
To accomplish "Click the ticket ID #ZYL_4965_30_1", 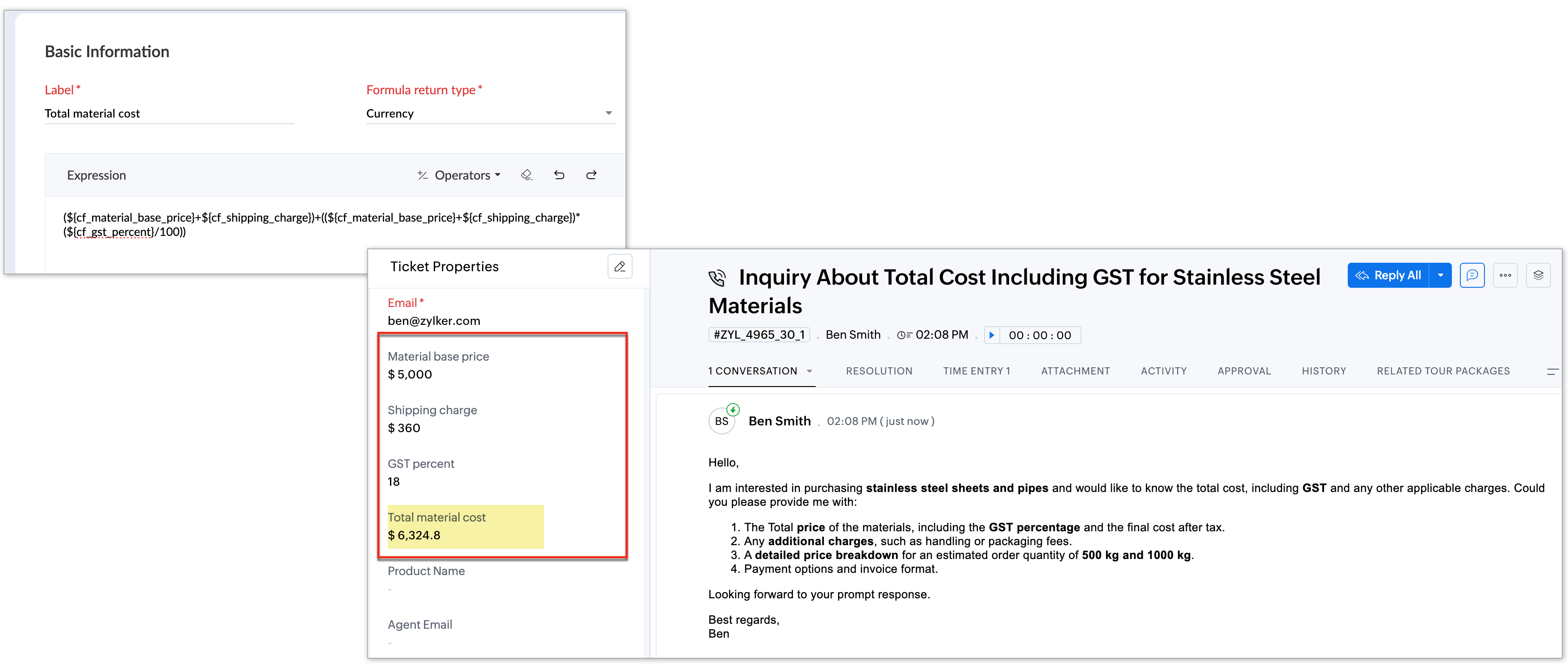I will pyautogui.click(x=759, y=335).
